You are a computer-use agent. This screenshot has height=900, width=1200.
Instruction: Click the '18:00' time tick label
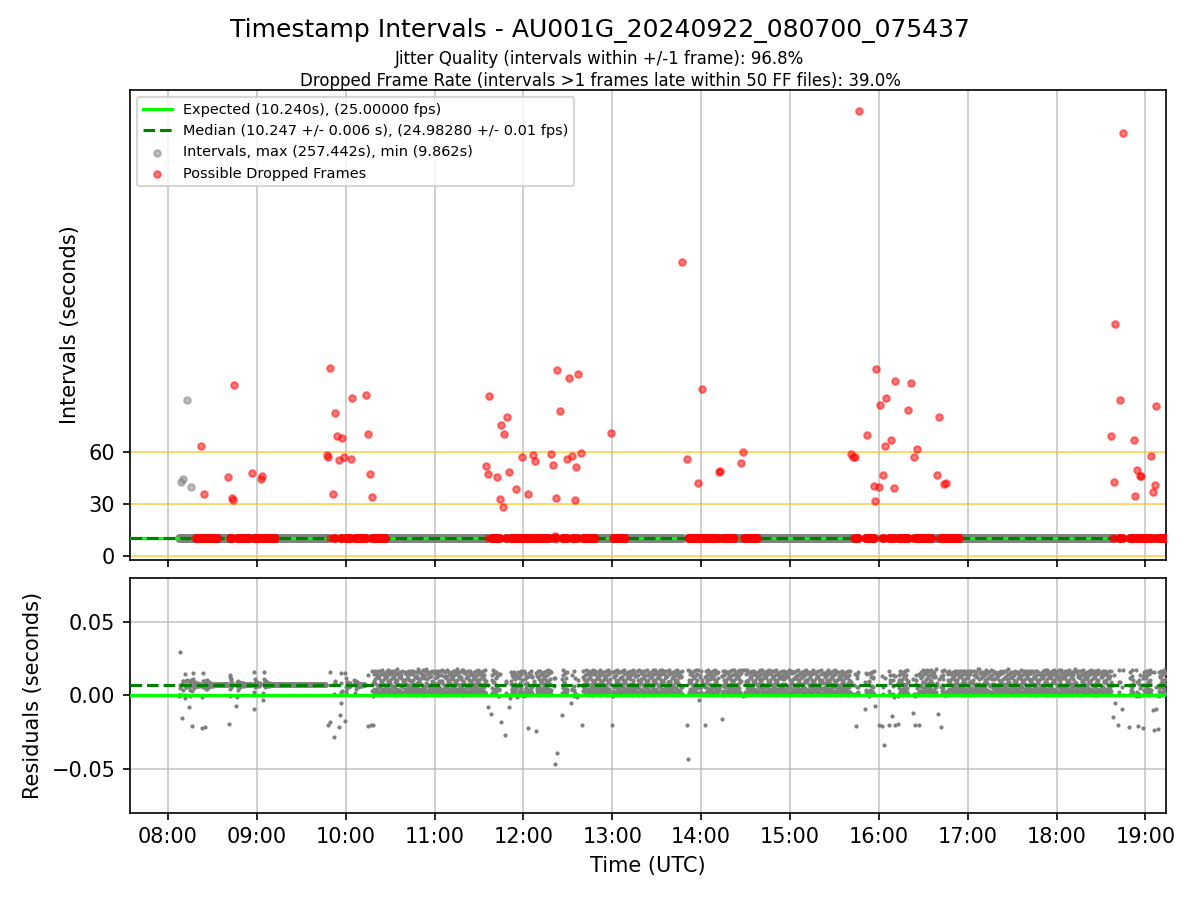(x=1057, y=836)
